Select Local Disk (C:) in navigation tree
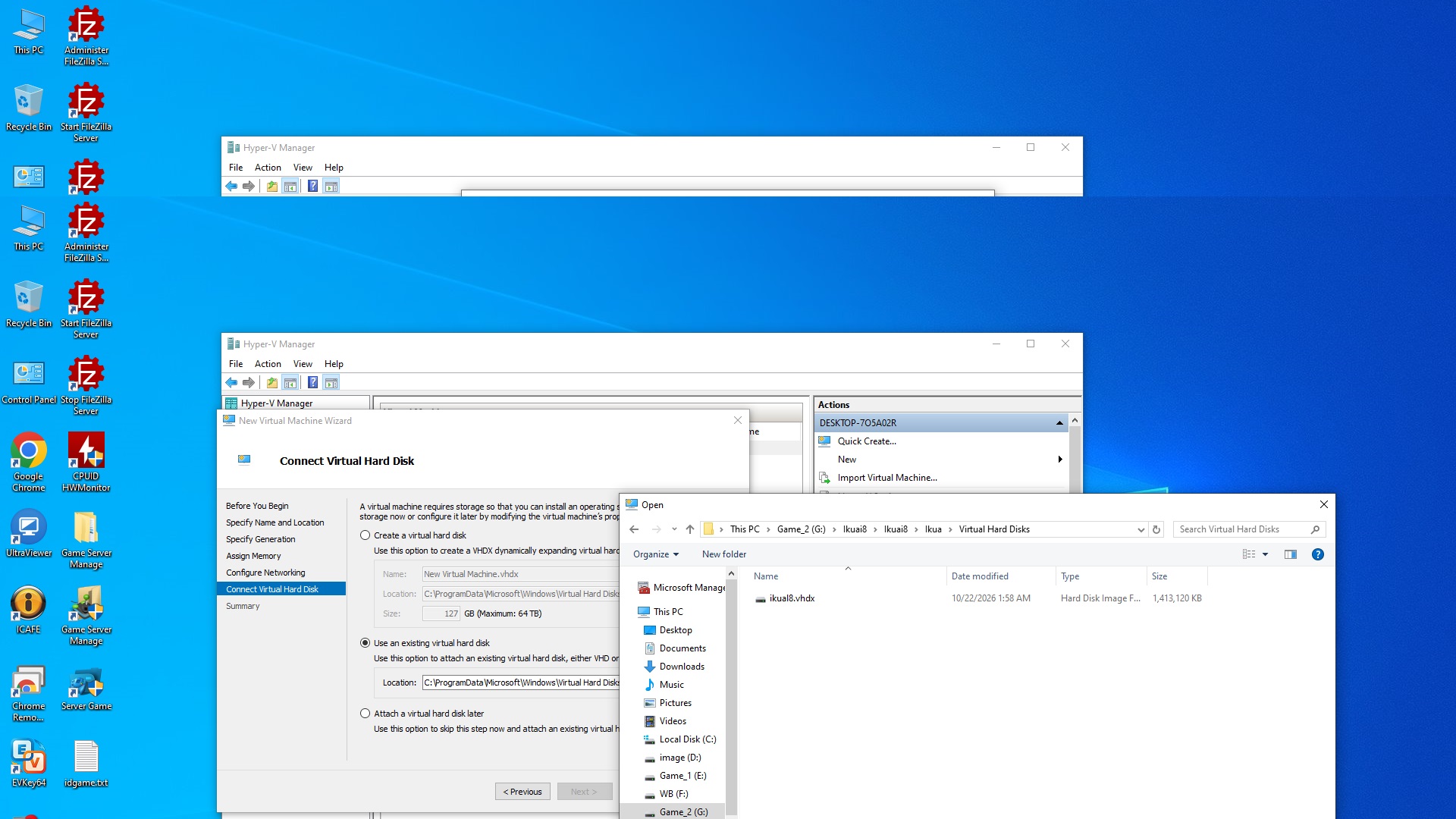The image size is (1456, 819). [687, 739]
